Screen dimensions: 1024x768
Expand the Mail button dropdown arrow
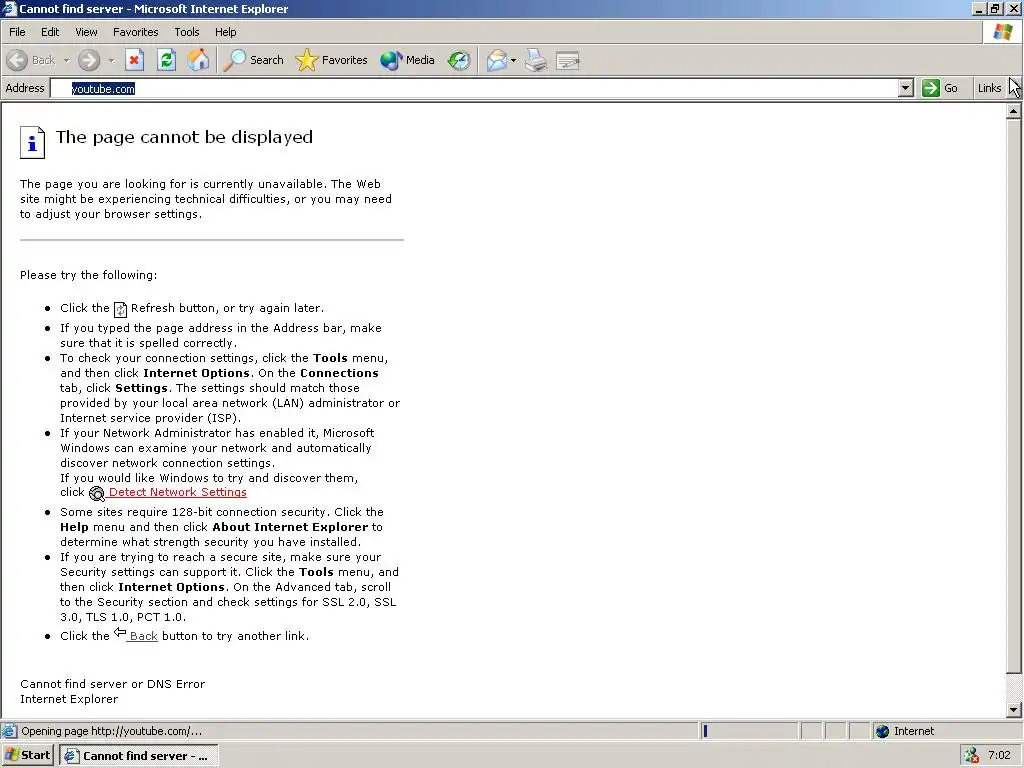513,60
